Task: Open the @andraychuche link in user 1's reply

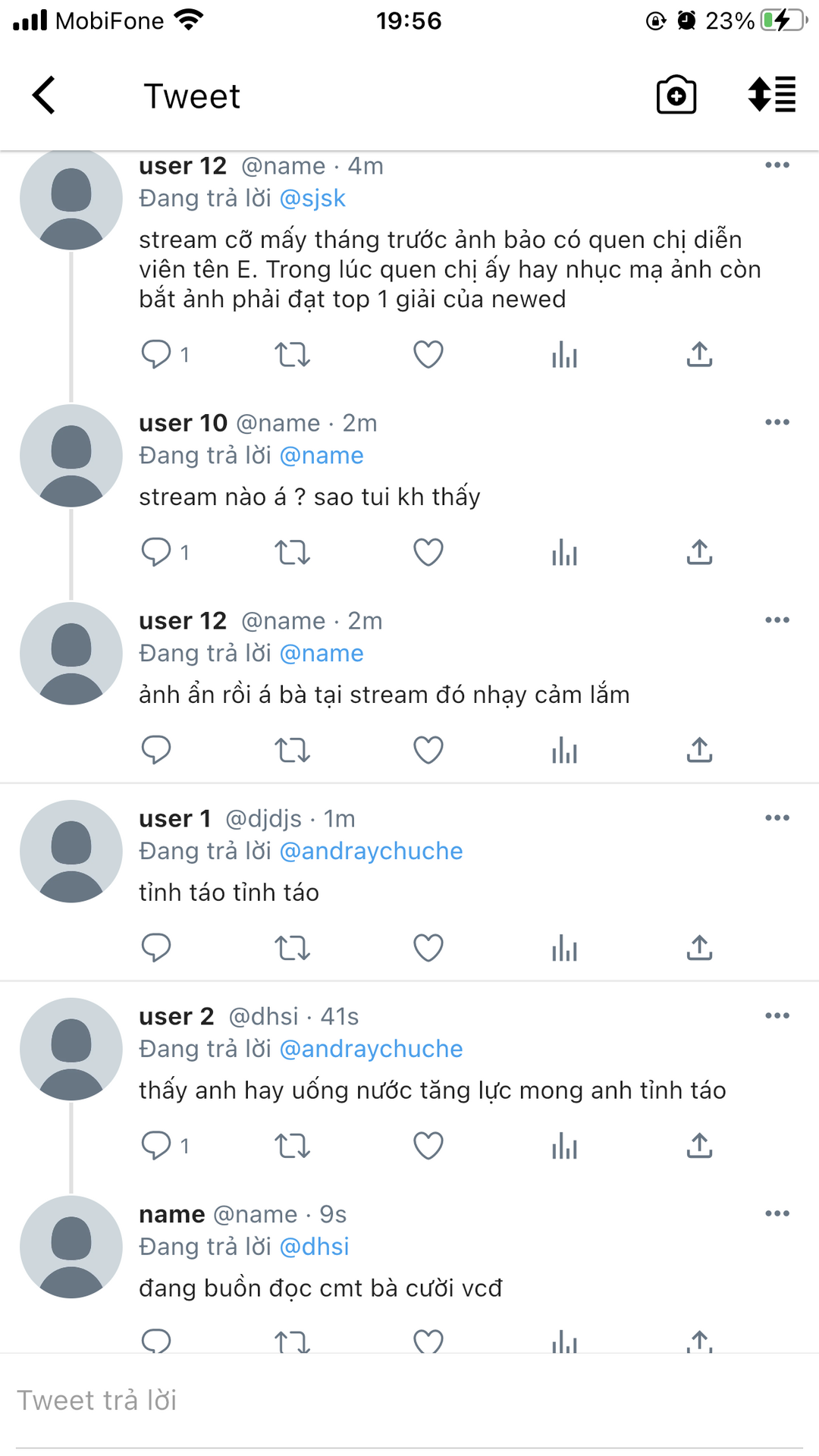Action: pos(371,852)
